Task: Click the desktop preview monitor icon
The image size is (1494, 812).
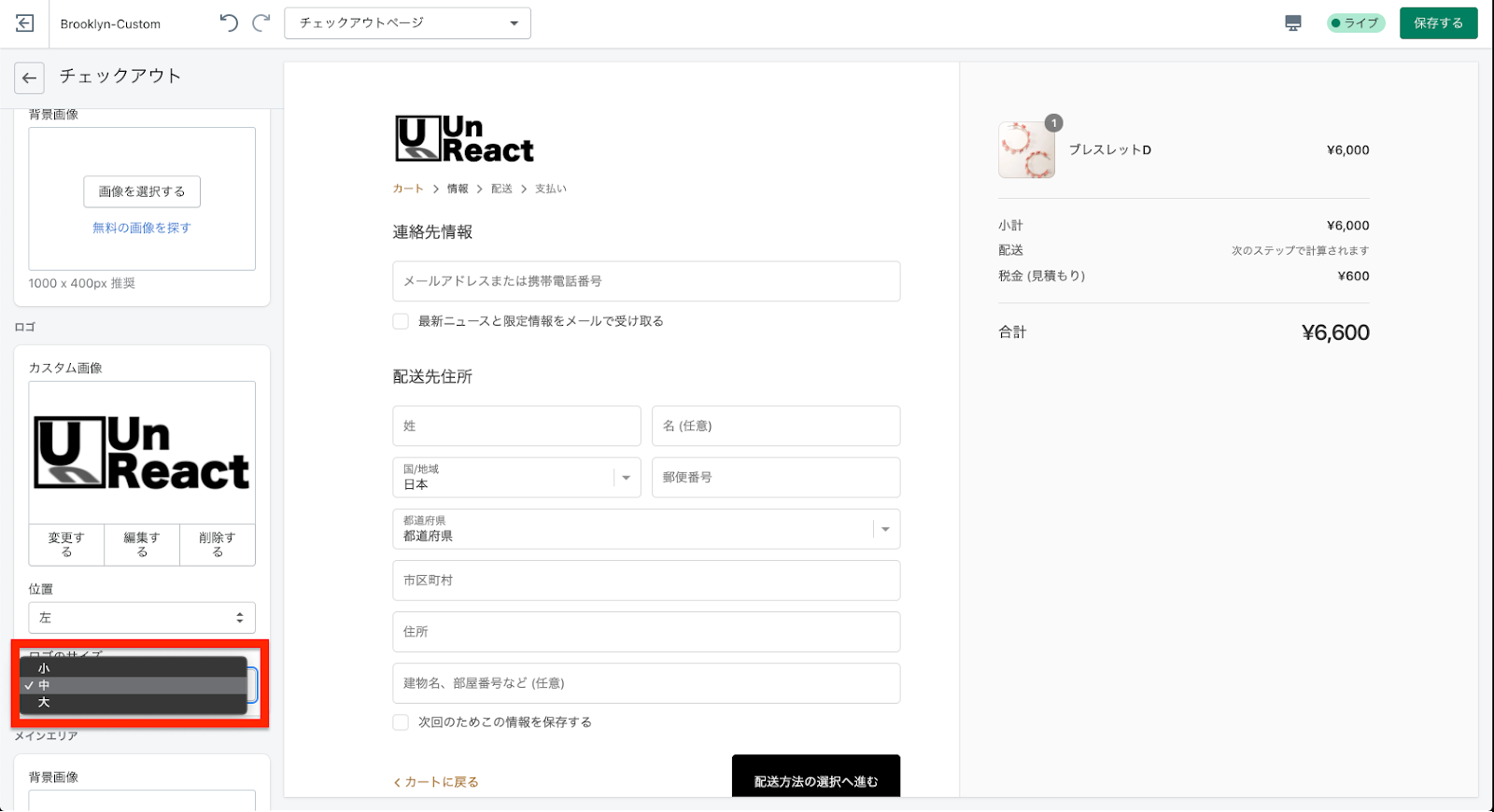Action: [1293, 23]
